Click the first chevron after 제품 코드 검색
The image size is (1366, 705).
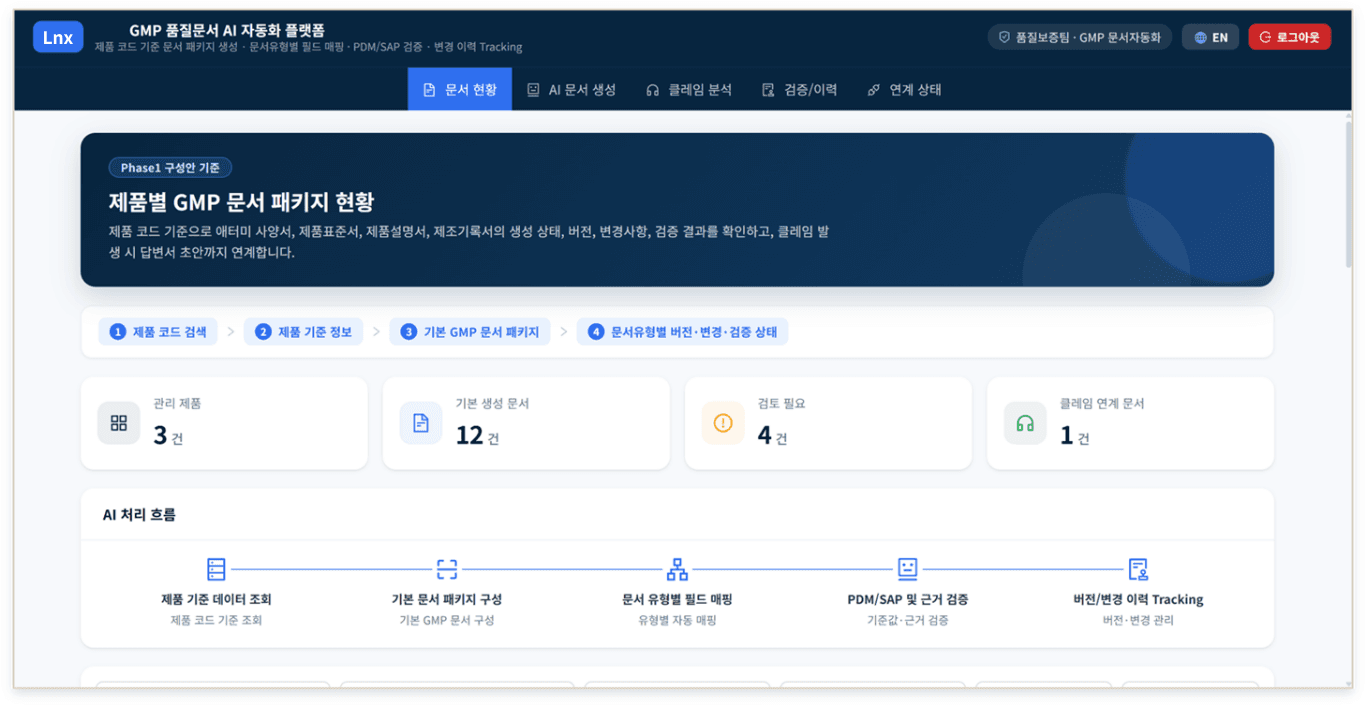click(231, 332)
